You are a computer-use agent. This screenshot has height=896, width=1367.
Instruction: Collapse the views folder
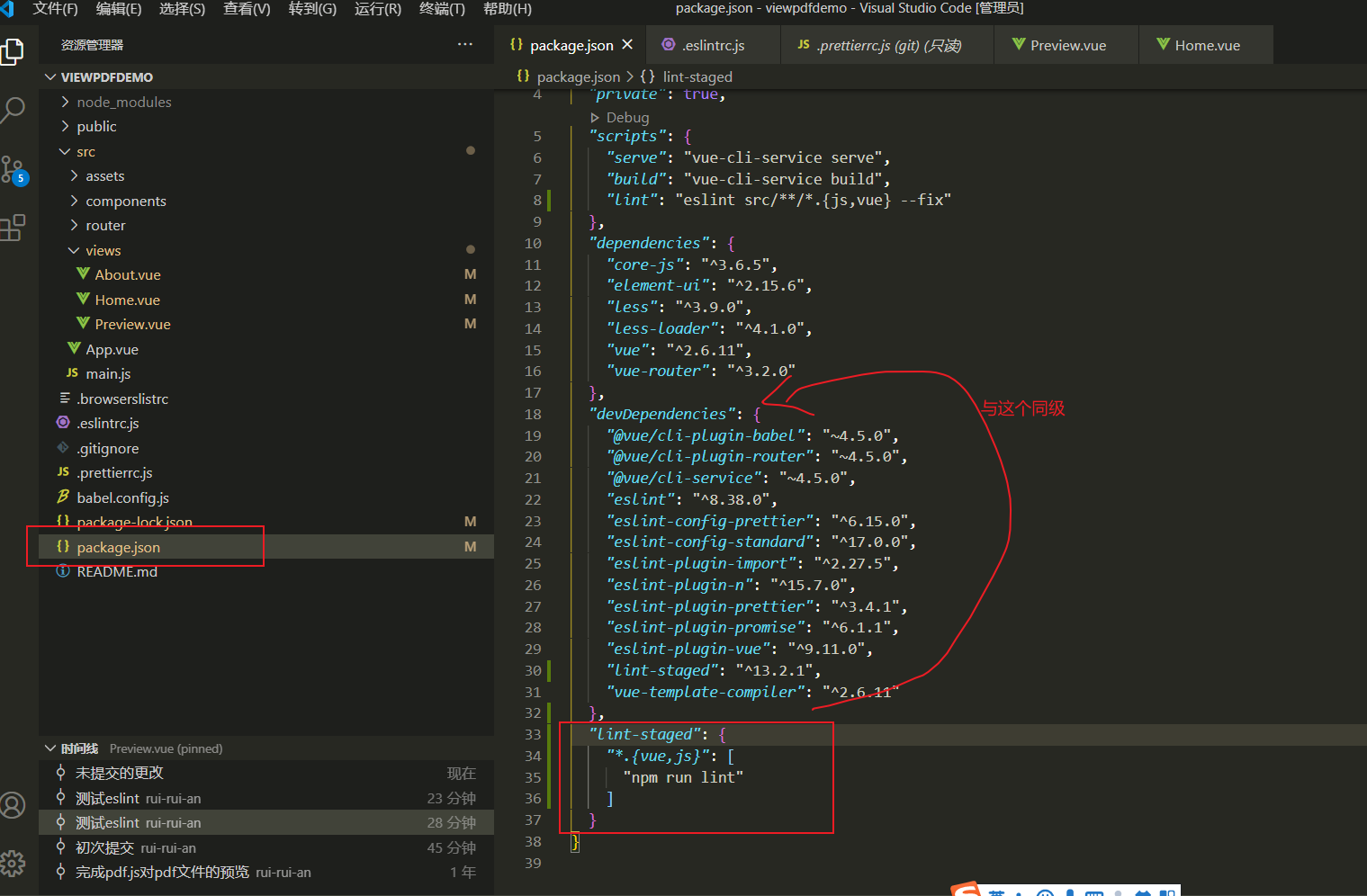click(266, 250)
